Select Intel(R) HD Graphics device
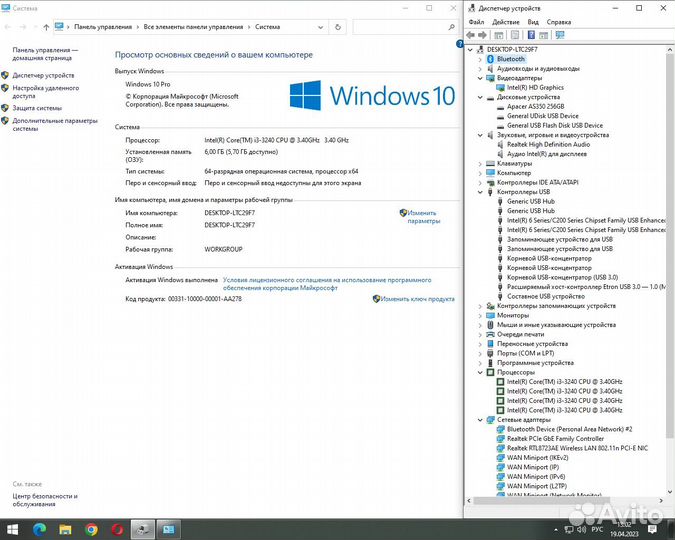The image size is (675, 540). pyautogui.click(x=535, y=87)
